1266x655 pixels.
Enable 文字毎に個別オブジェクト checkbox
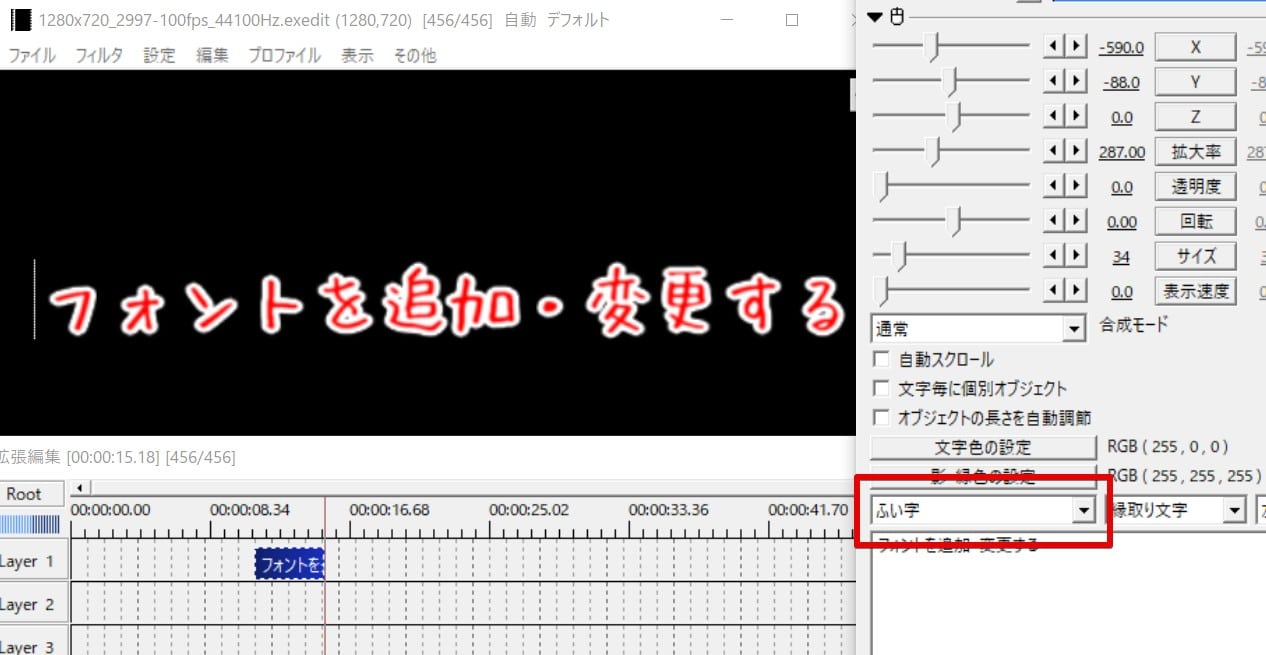[882, 388]
